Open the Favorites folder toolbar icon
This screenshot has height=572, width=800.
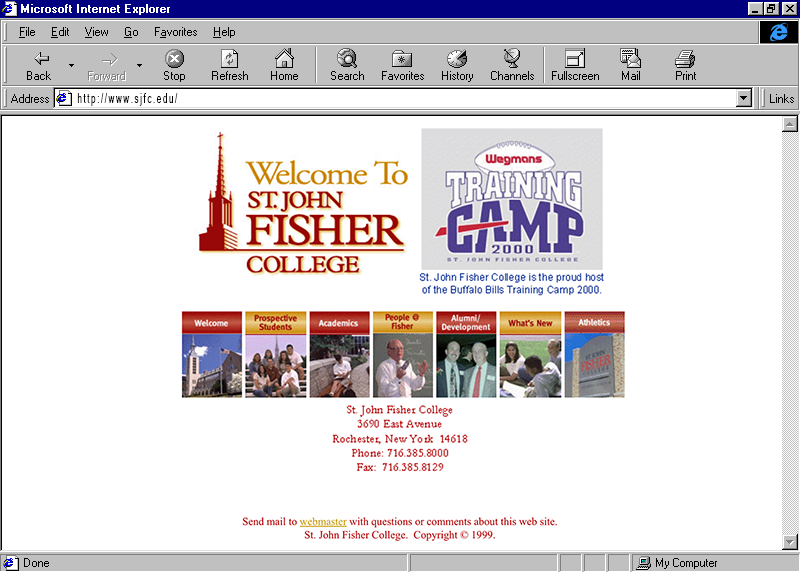pyautogui.click(x=402, y=59)
